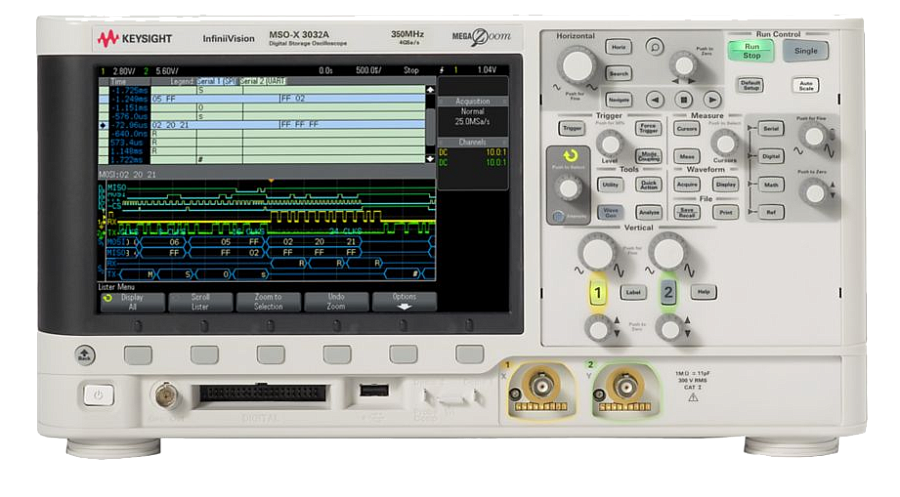Click the Navigate key

[x=619, y=100]
